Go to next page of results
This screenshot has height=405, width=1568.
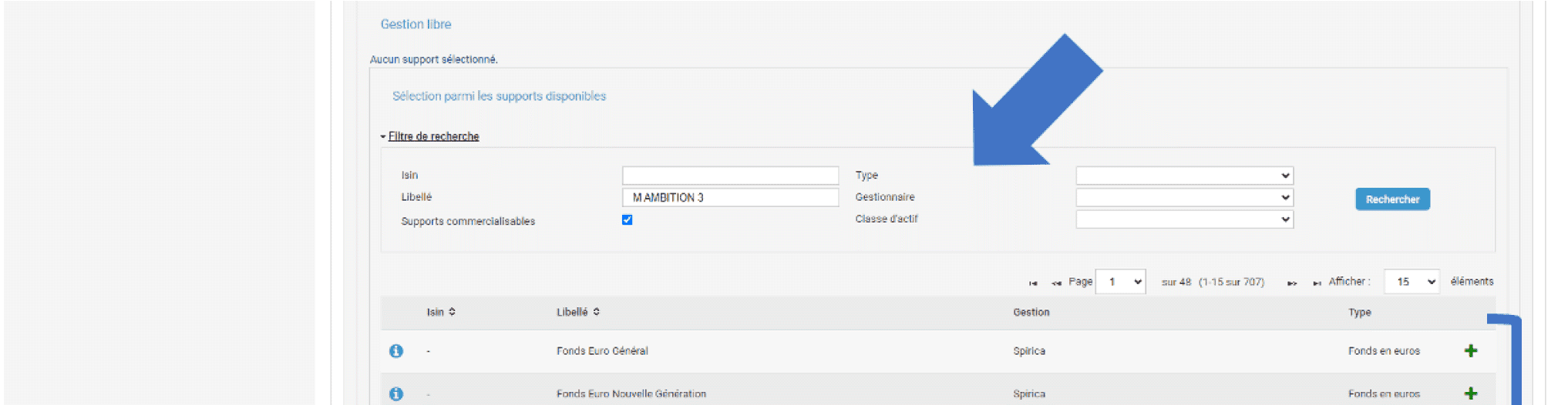pos(1291,283)
